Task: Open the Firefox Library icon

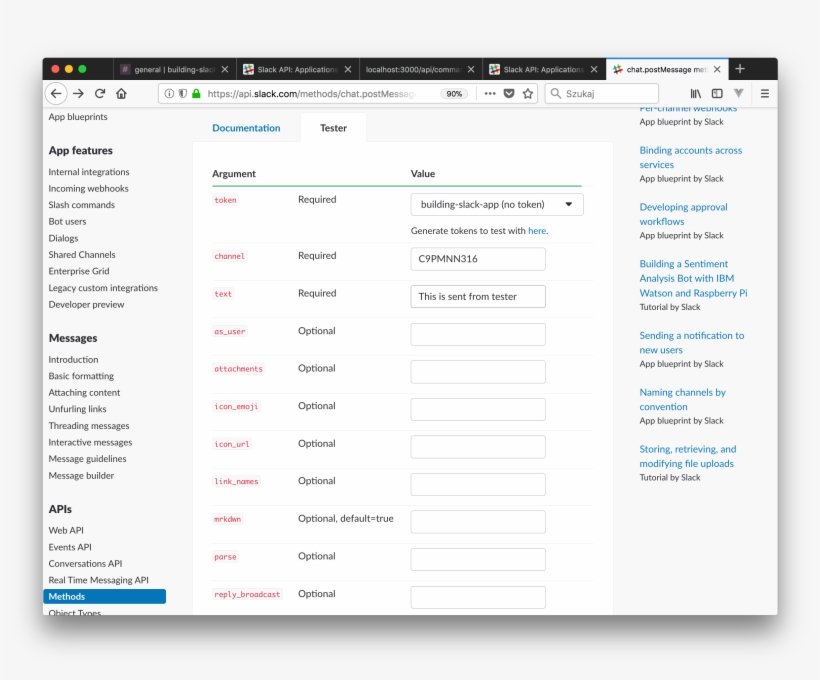Action: [x=694, y=93]
